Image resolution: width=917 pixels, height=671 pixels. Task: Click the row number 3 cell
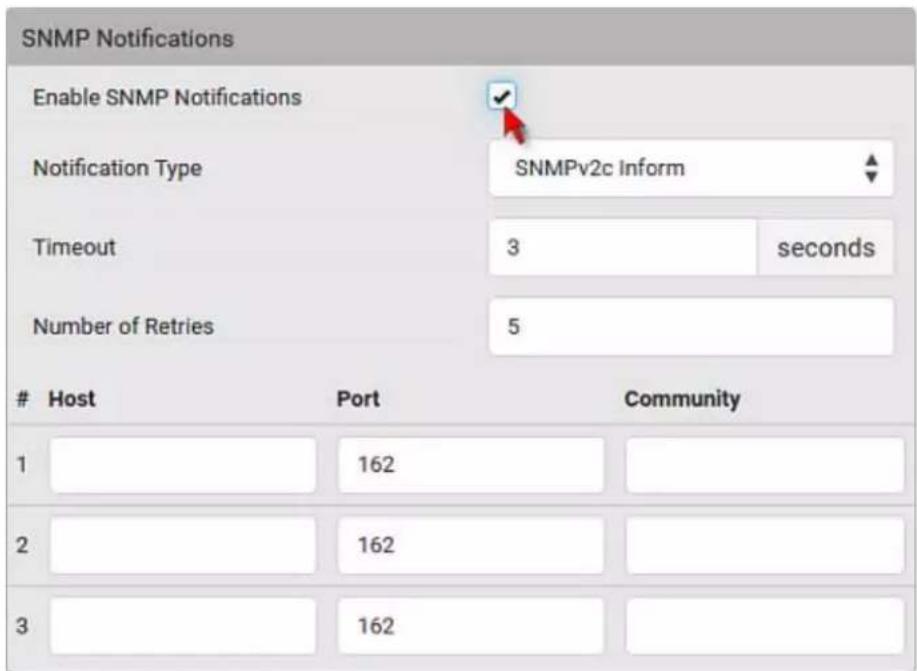click(22, 626)
